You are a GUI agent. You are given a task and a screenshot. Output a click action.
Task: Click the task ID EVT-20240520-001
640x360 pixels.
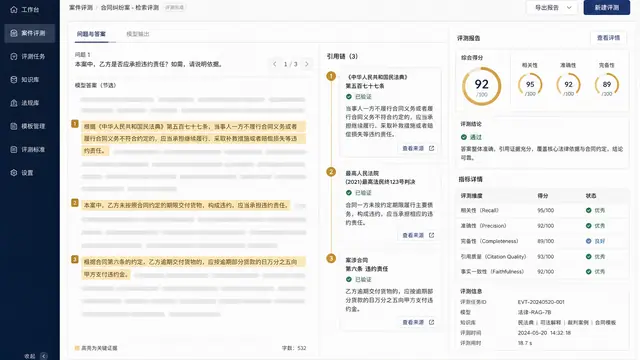[x=541, y=302]
